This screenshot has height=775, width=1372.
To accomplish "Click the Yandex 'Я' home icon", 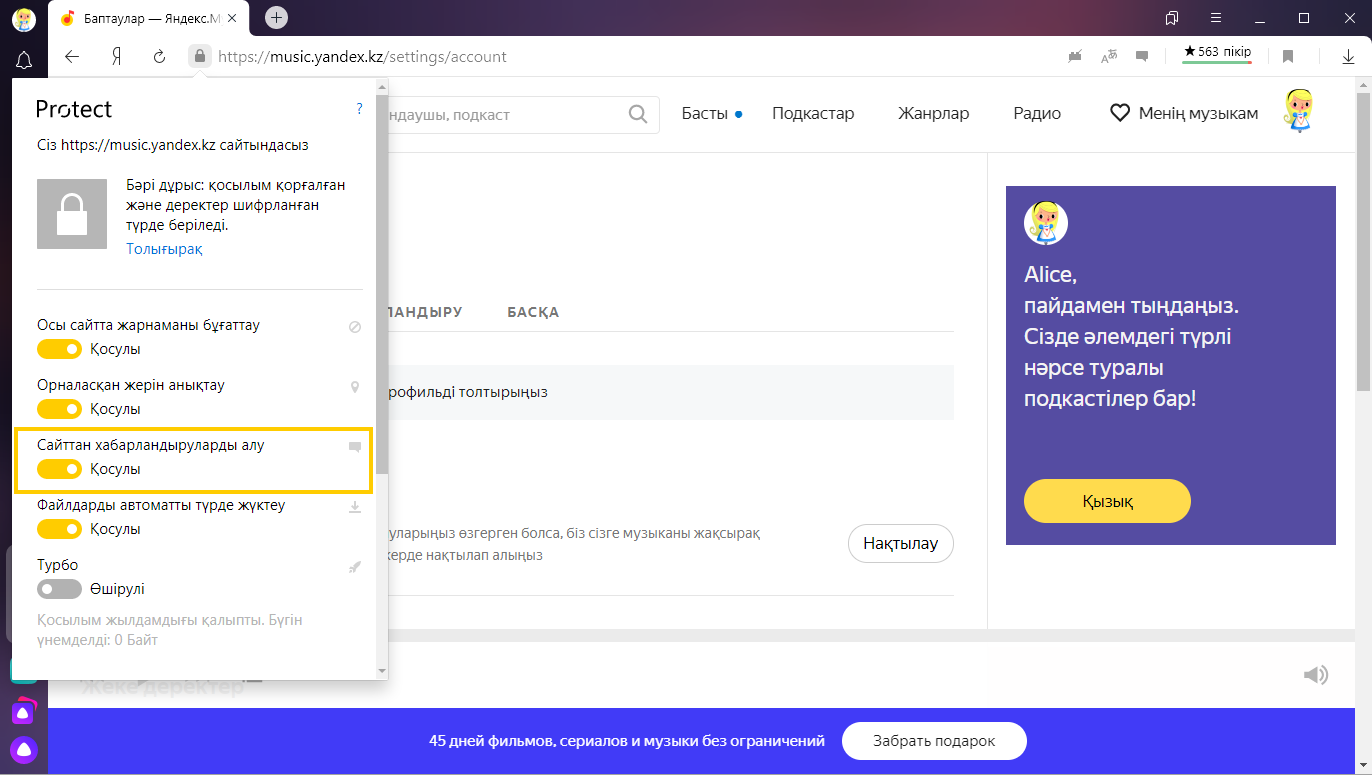I will [x=116, y=57].
